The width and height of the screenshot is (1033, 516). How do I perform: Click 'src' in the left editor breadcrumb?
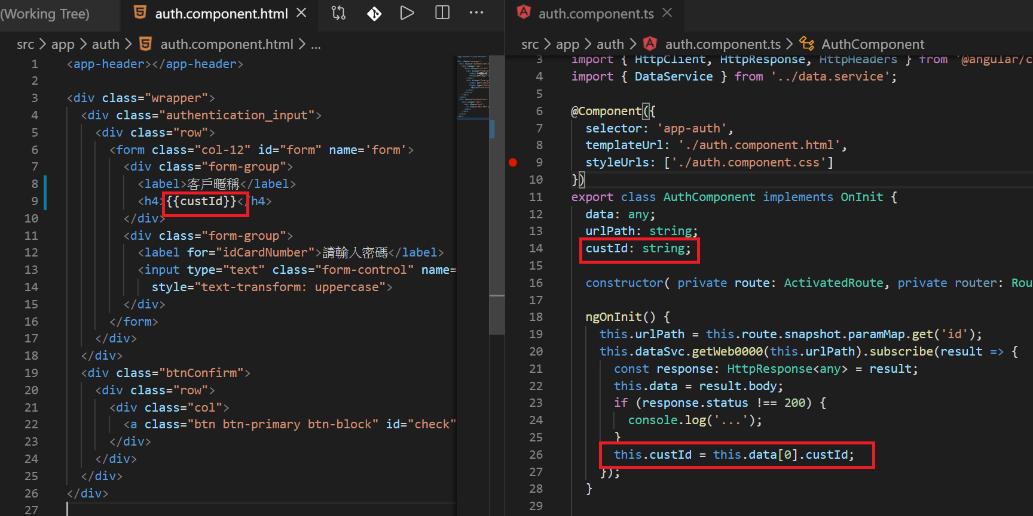(26, 44)
